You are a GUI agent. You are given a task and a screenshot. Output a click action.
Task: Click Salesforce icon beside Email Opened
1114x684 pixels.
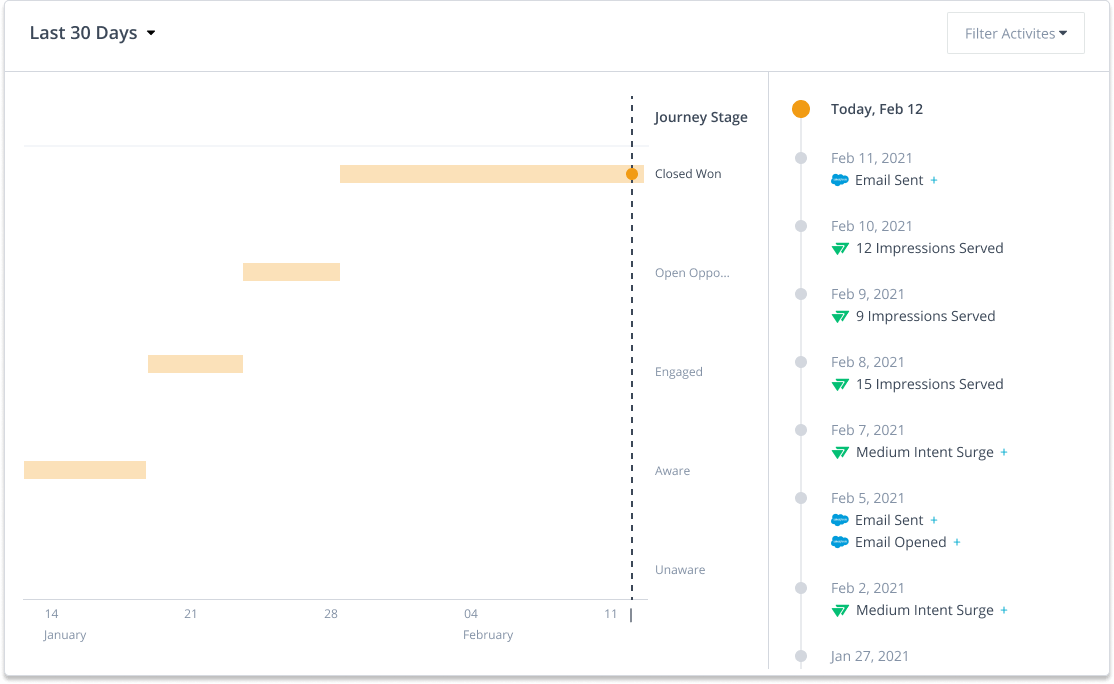(x=840, y=542)
